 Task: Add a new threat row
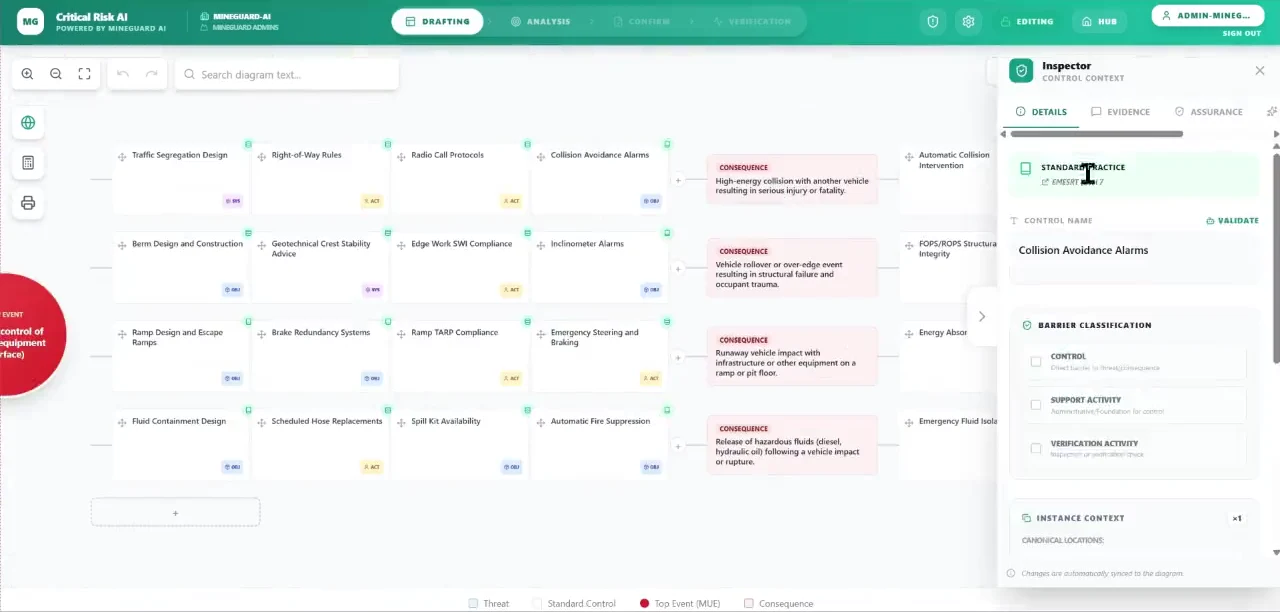click(175, 513)
